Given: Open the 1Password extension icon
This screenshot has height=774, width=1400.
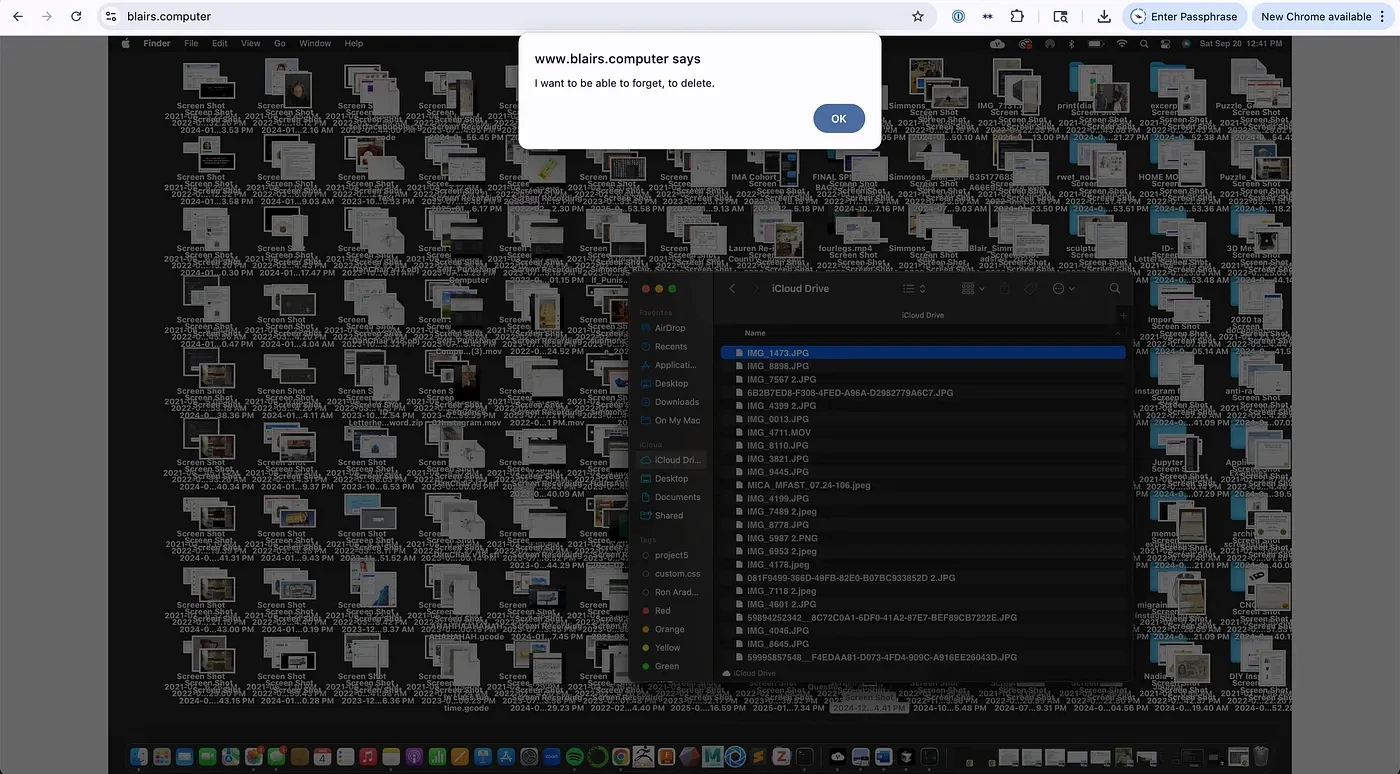Looking at the screenshot, I should 958,17.
